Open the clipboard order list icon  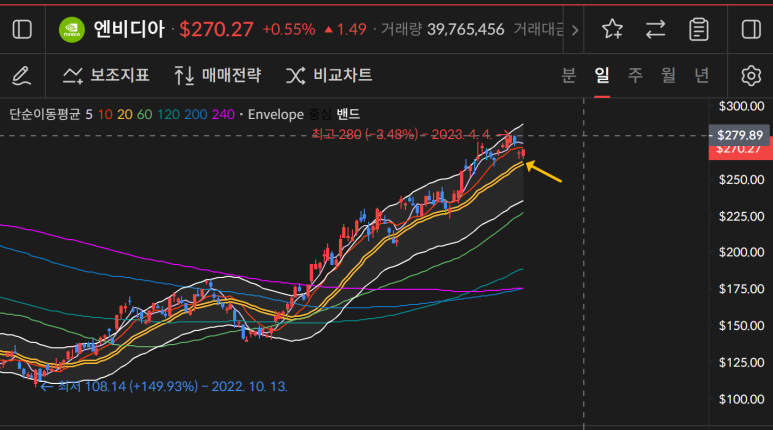(699, 30)
